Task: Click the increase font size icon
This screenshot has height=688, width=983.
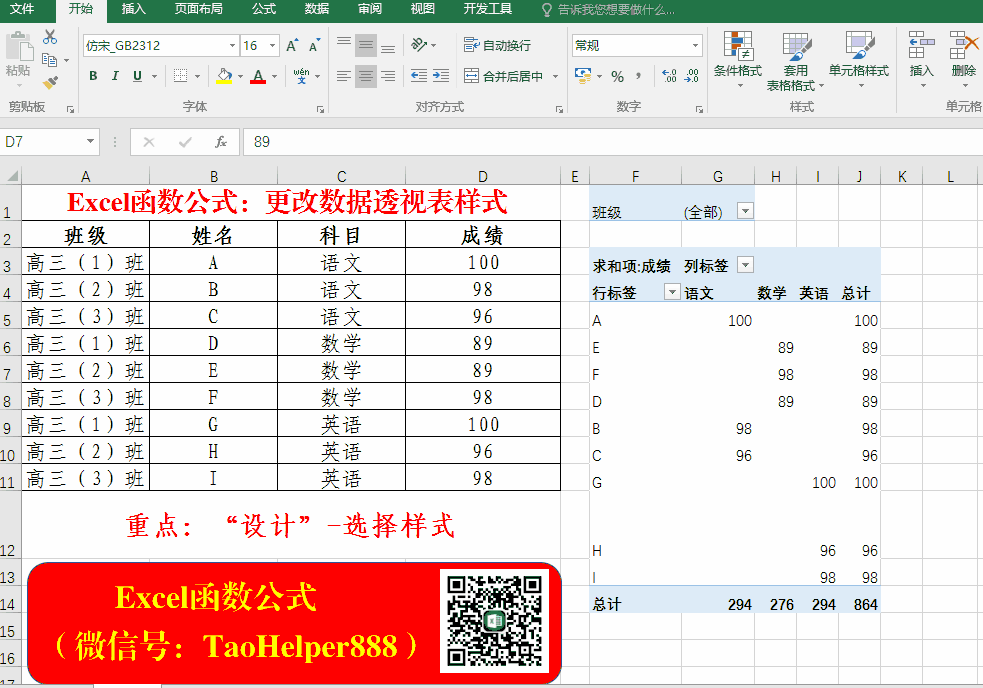Action: (292, 46)
